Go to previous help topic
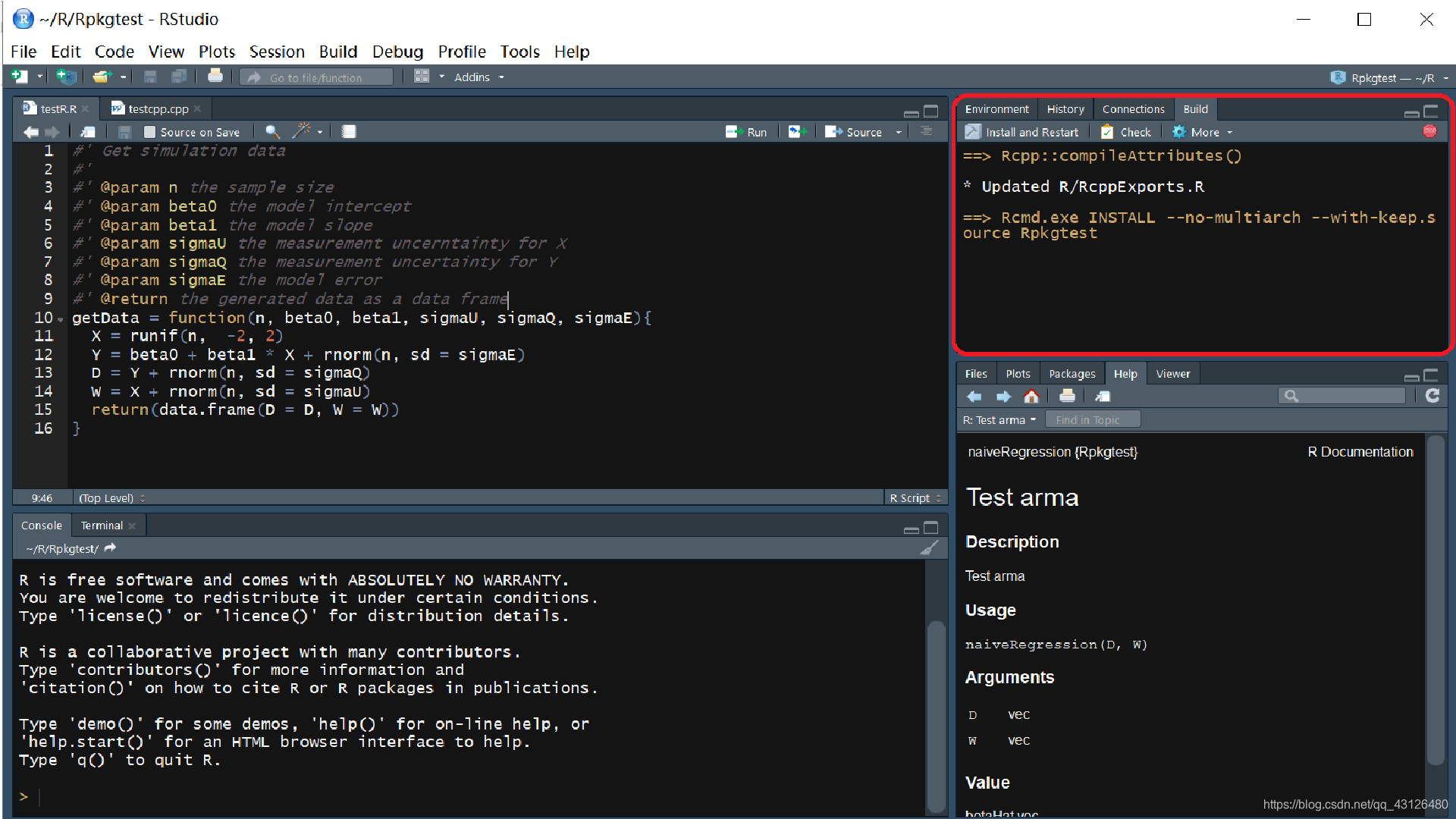Viewport: 1456px width, 819px height. [974, 397]
